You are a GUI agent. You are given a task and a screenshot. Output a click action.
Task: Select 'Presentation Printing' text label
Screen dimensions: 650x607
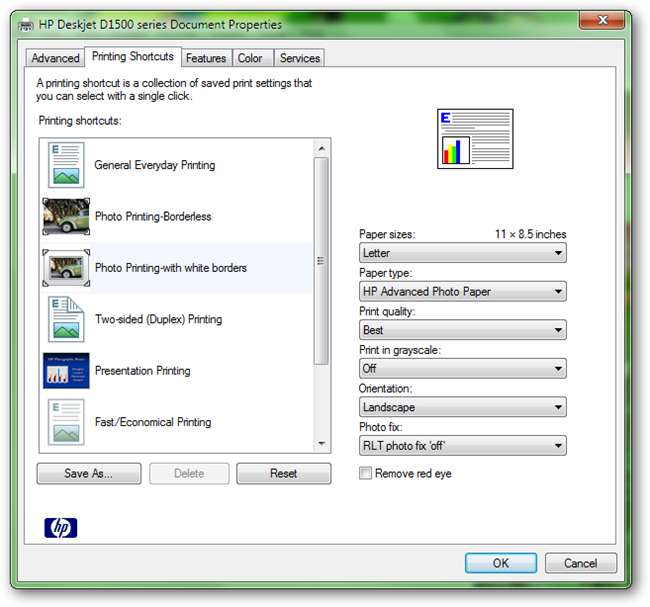tap(143, 371)
